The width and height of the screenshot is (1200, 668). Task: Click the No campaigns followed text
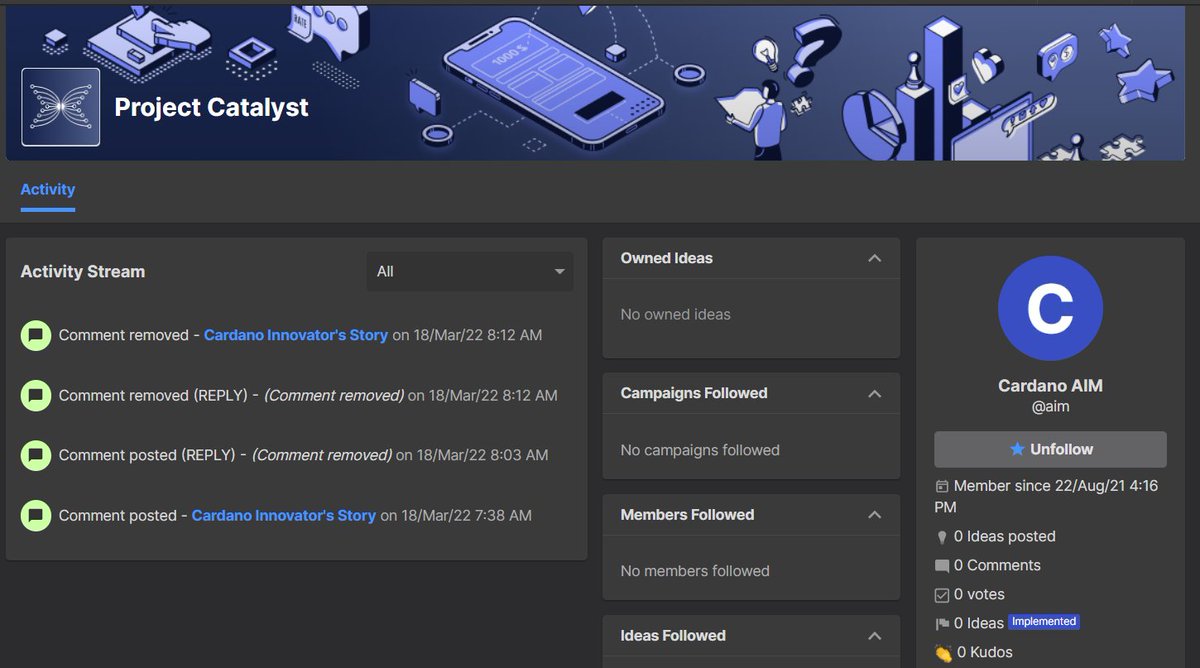700,450
